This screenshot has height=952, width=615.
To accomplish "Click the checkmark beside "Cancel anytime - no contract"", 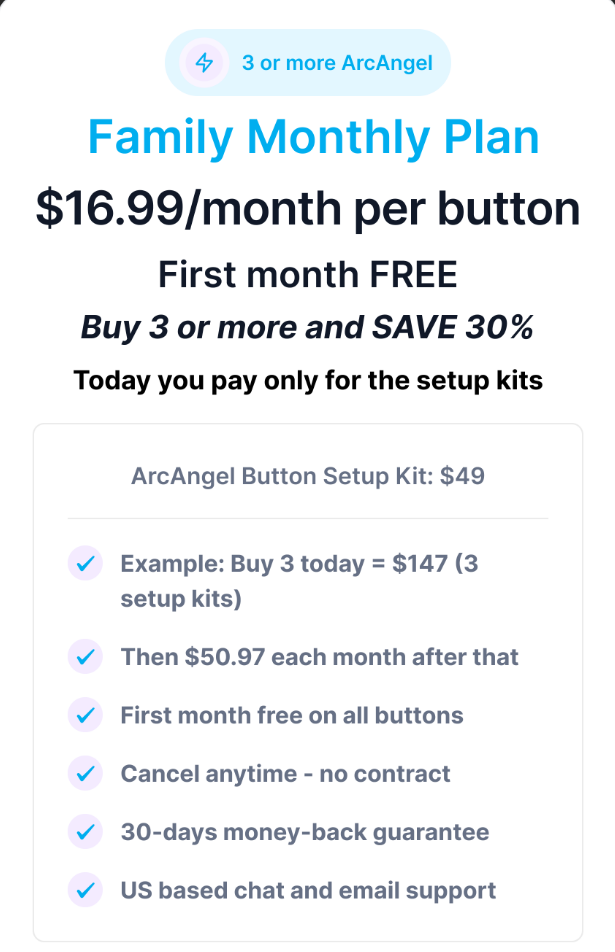I will coord(85,773).
